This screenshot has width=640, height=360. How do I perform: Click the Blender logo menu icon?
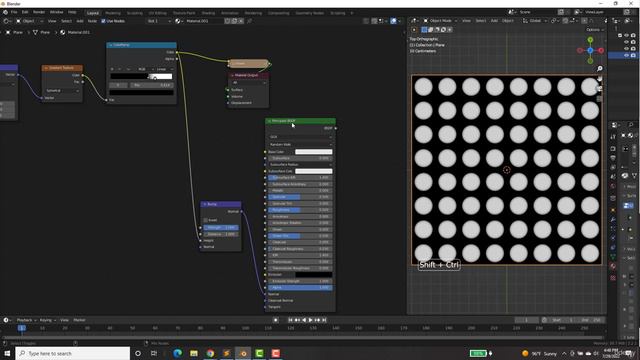[x=5, y=12]
